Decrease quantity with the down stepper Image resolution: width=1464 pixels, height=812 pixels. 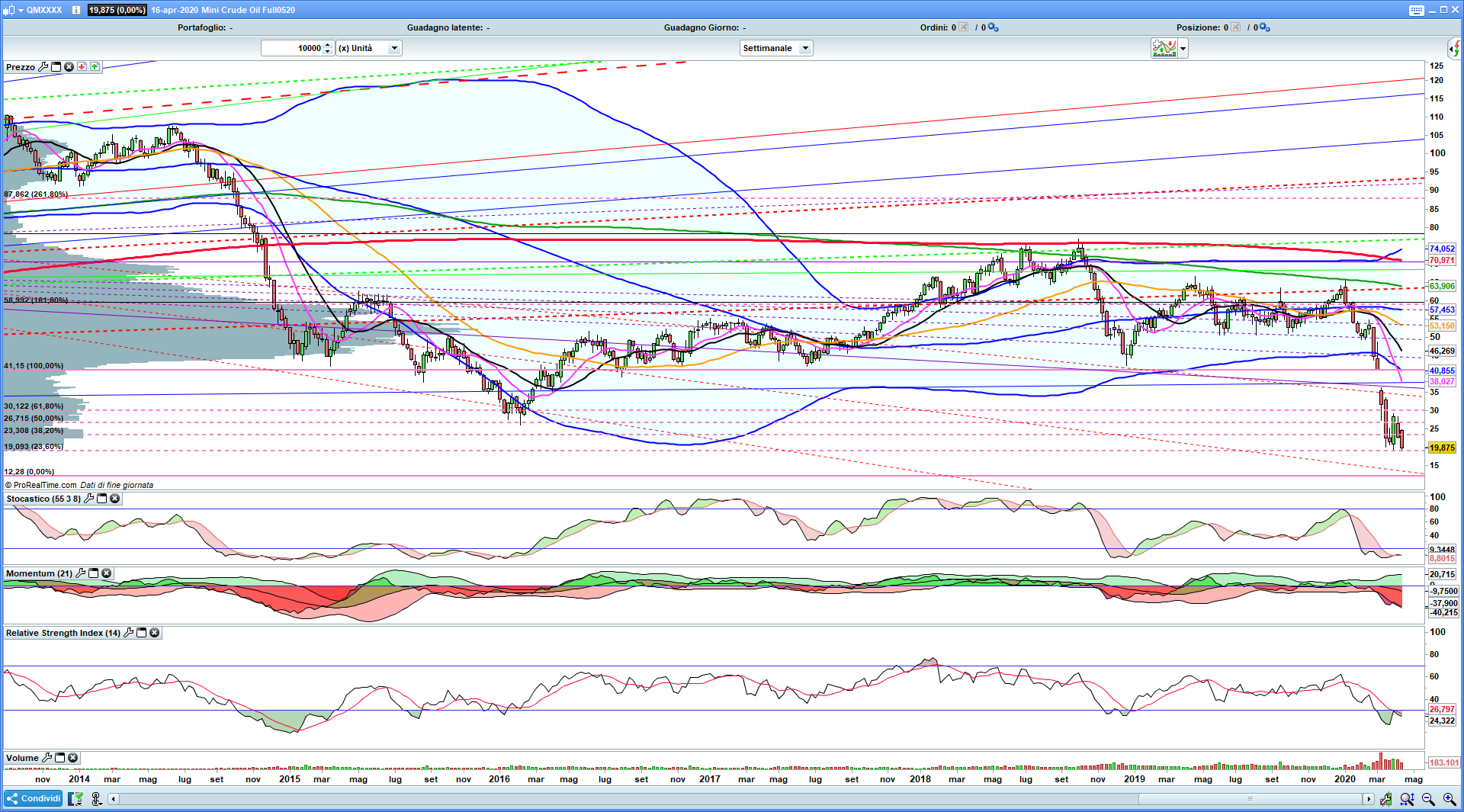[328, 51]
